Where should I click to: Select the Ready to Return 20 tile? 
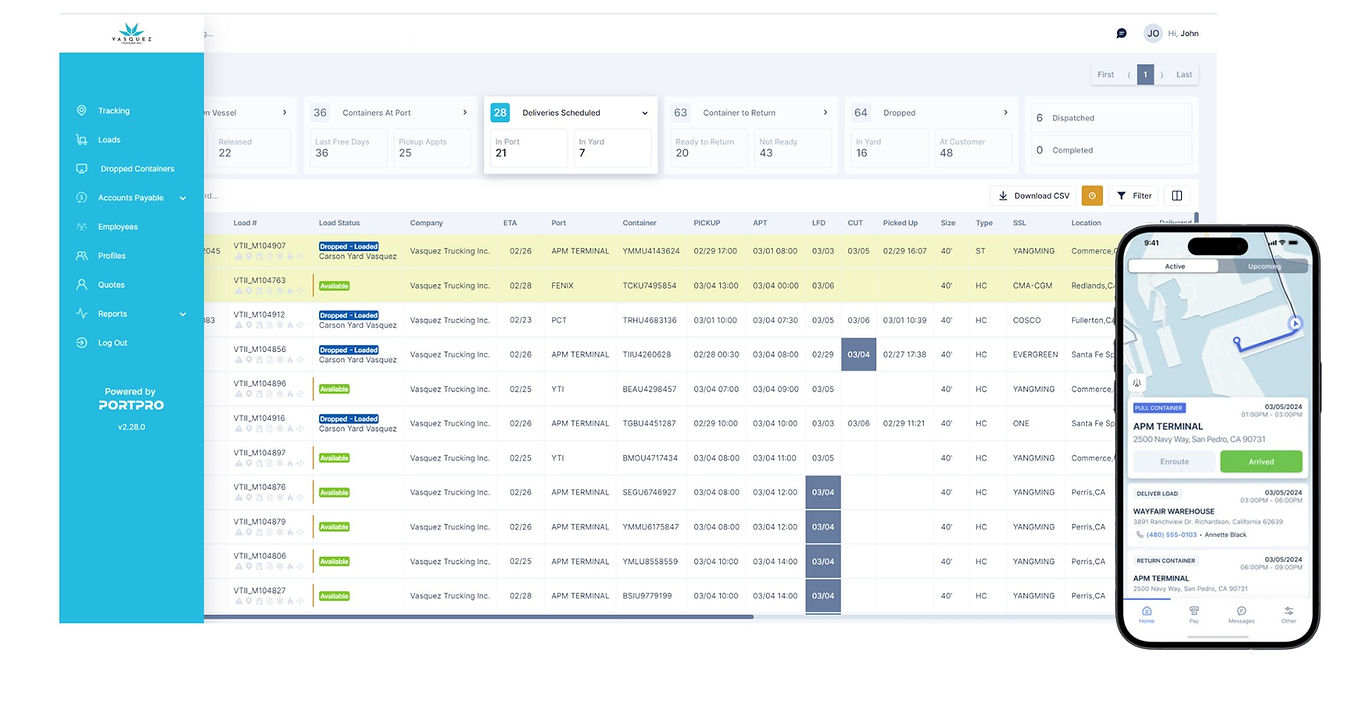(x=709, y=148)
